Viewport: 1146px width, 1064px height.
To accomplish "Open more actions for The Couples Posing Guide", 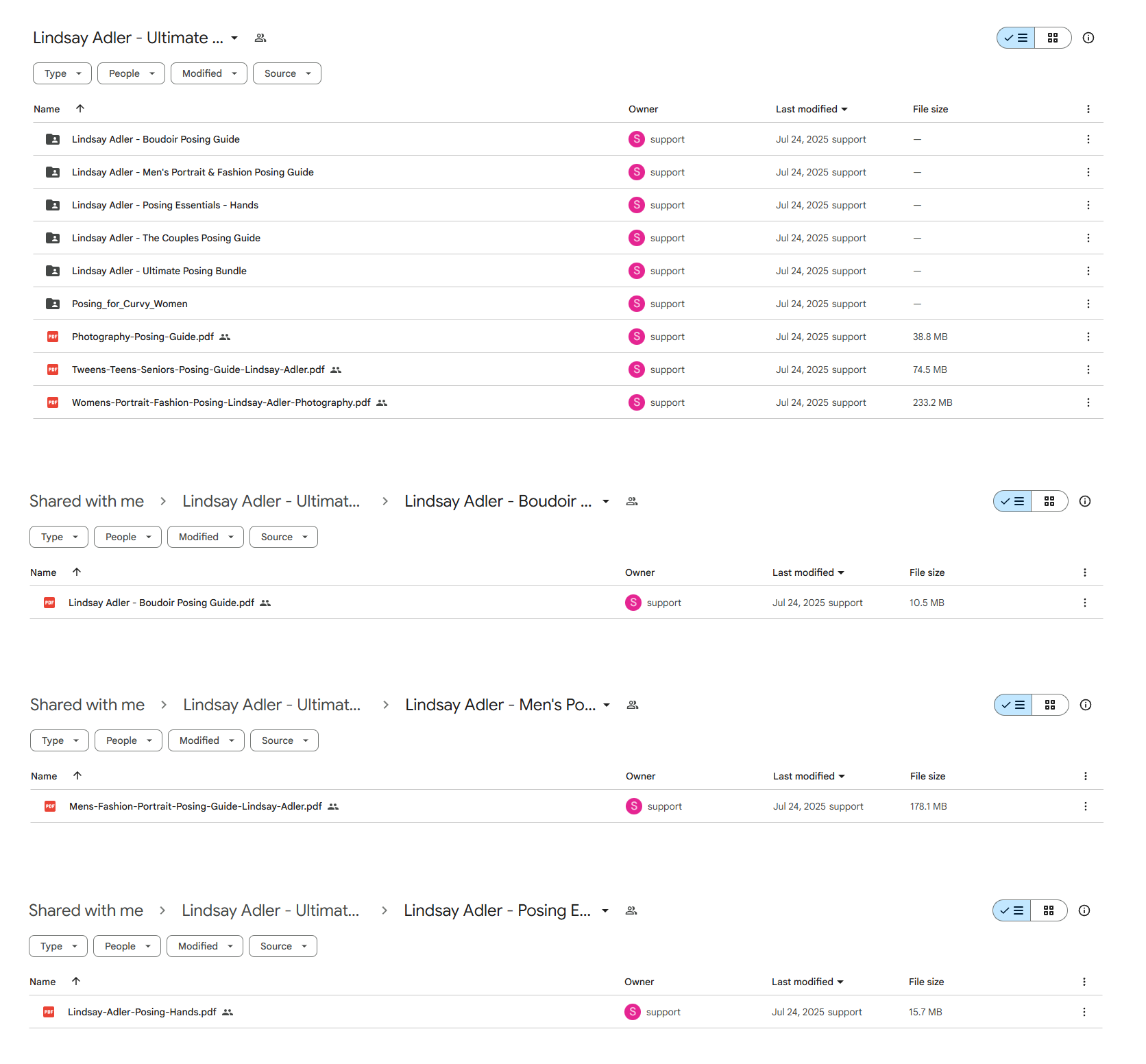I will point(1088,238).
